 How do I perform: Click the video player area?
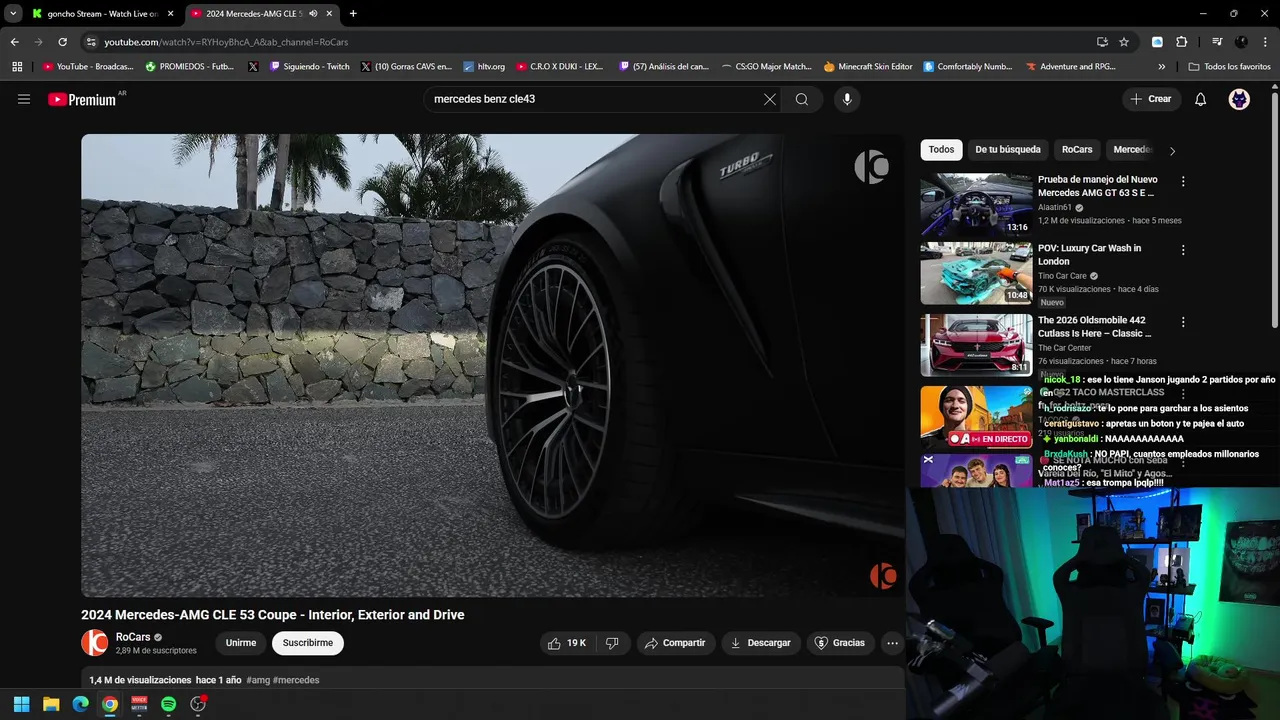point(492,365)
